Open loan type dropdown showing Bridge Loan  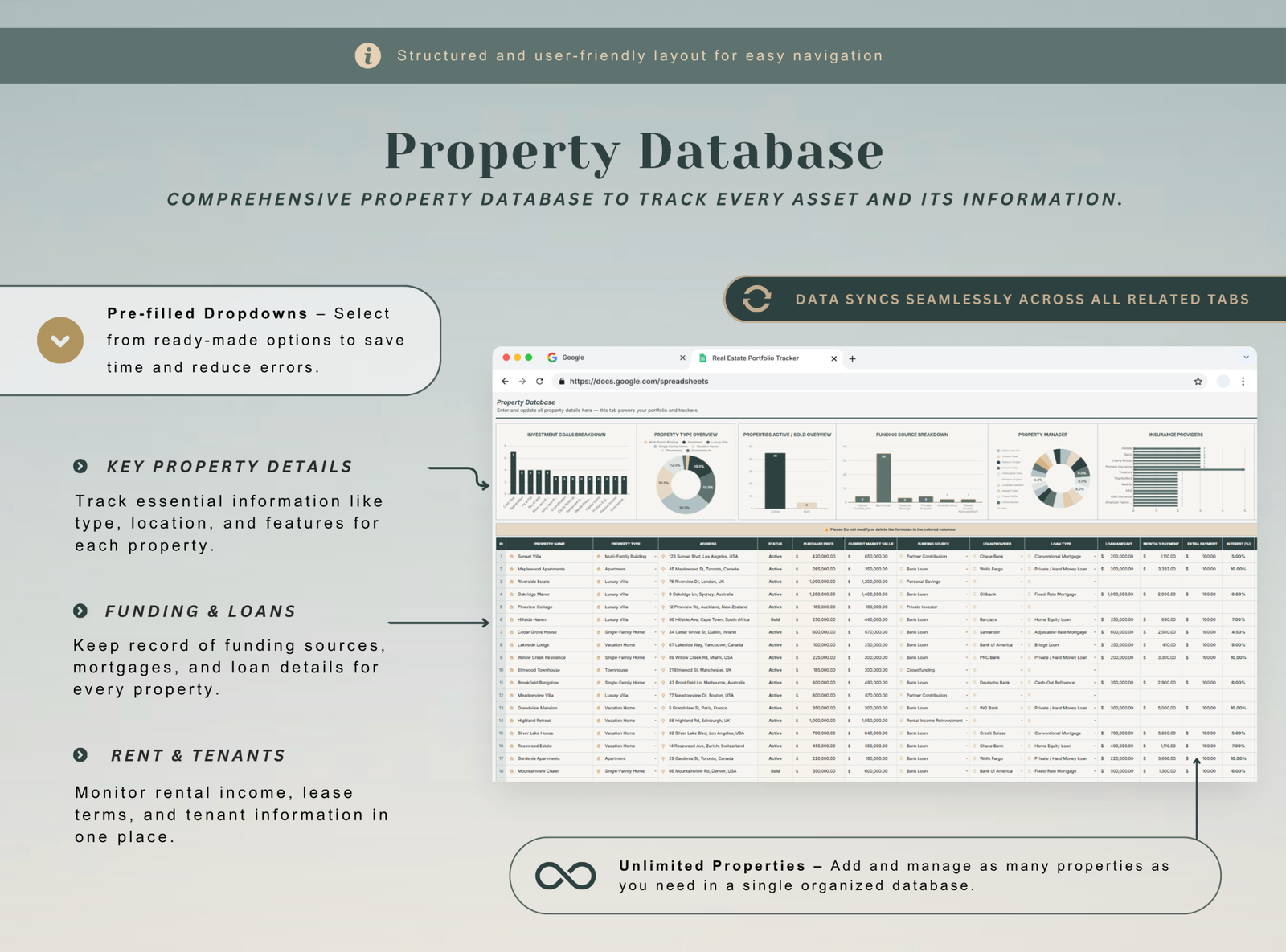(x=1095, y=644)
